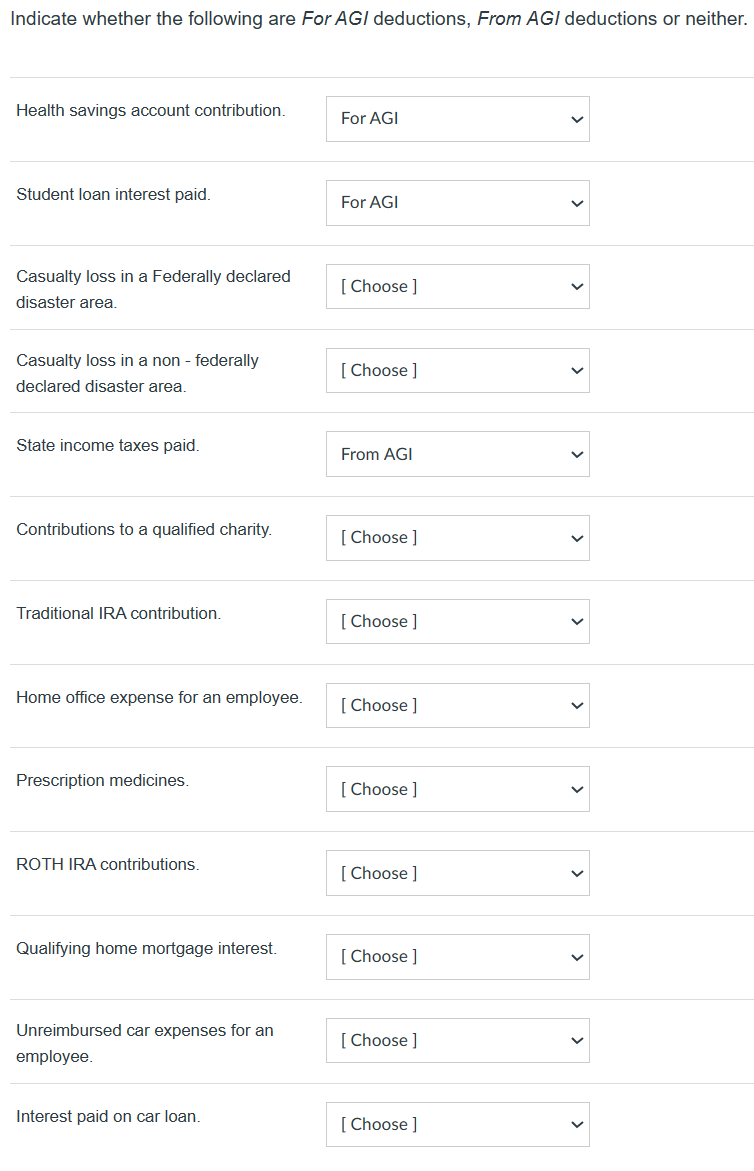This screenshot has width=754, height=1171.
Task: Open the car loan interest dropdown
Action: 457,1124
